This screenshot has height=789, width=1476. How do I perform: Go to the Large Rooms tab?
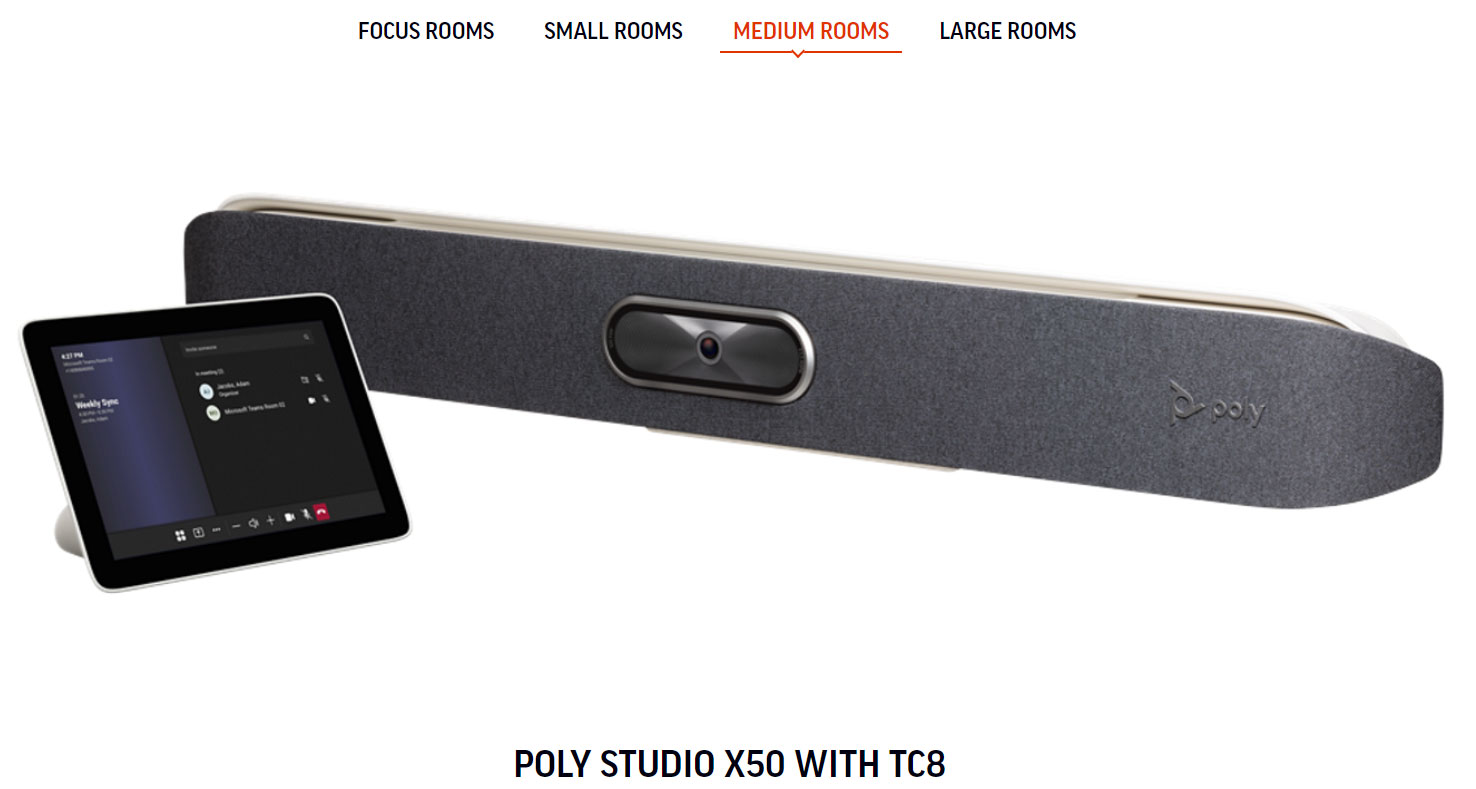[x=1007, y=31]
